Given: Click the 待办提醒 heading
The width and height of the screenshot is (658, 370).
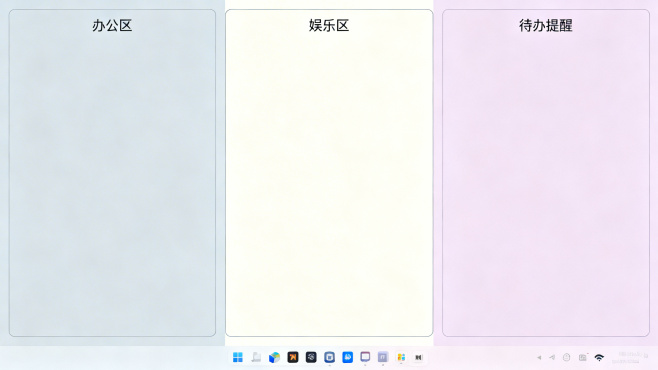Looking at the screenshot, I should [x=546, y=26].
